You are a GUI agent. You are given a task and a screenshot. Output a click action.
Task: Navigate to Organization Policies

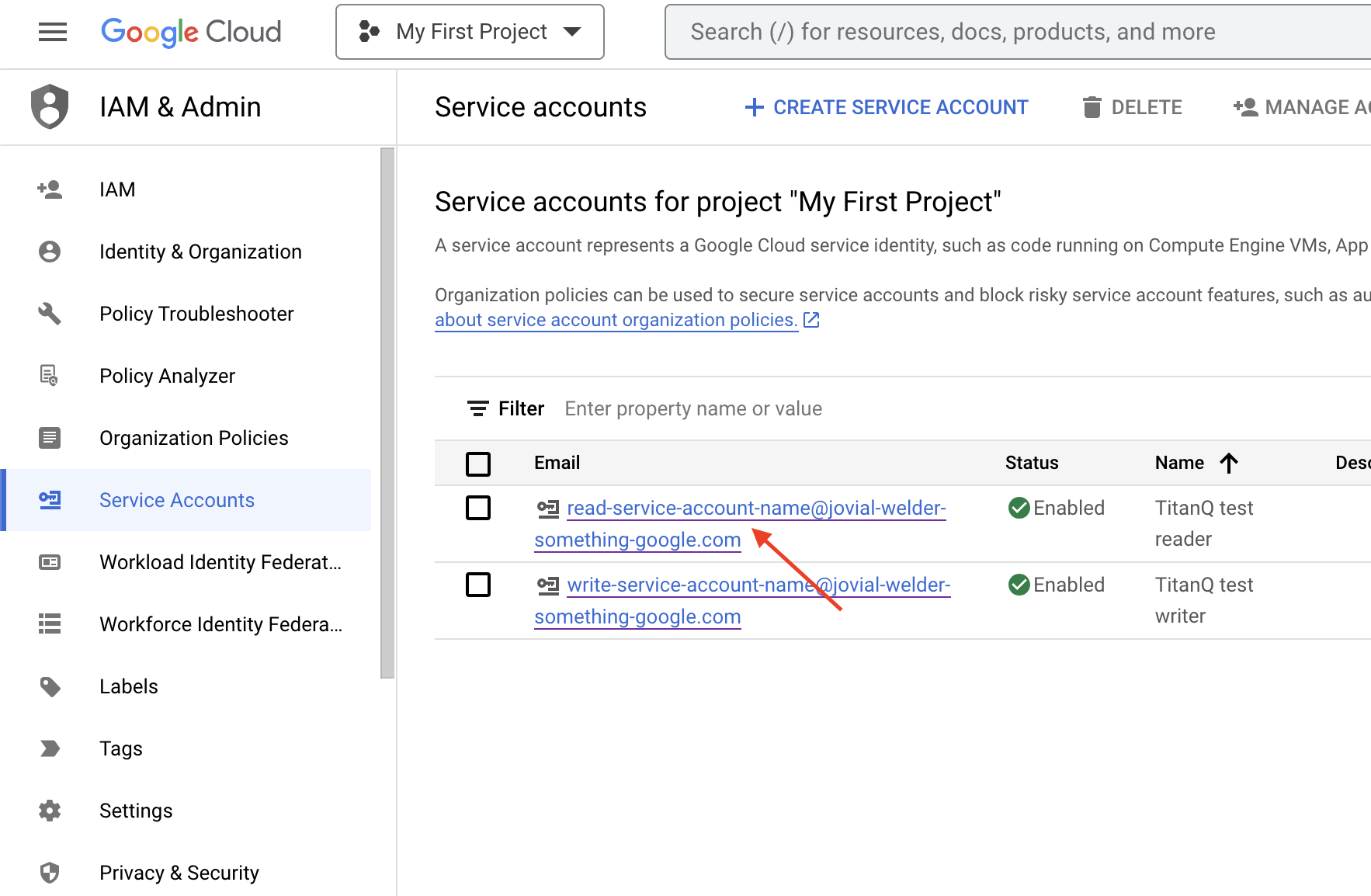pos(194,438)
